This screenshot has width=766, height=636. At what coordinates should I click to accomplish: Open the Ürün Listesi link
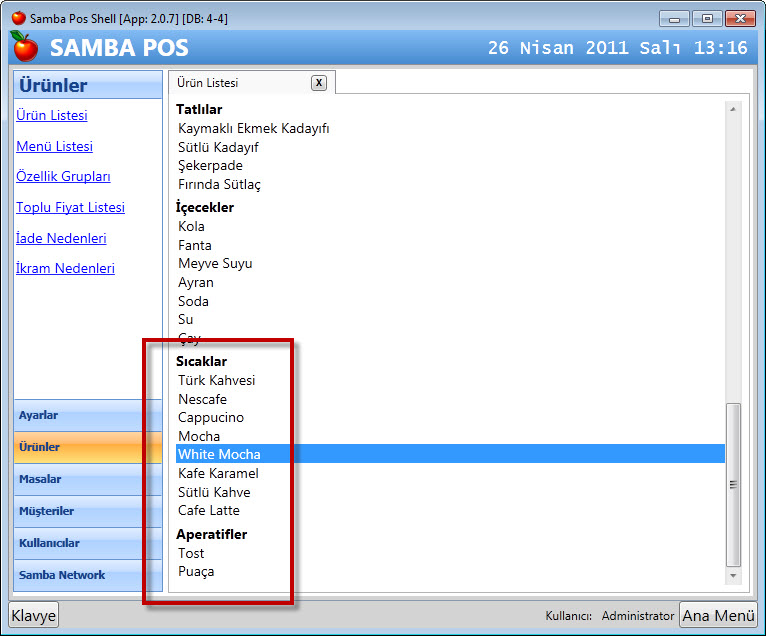click(52, 116)
